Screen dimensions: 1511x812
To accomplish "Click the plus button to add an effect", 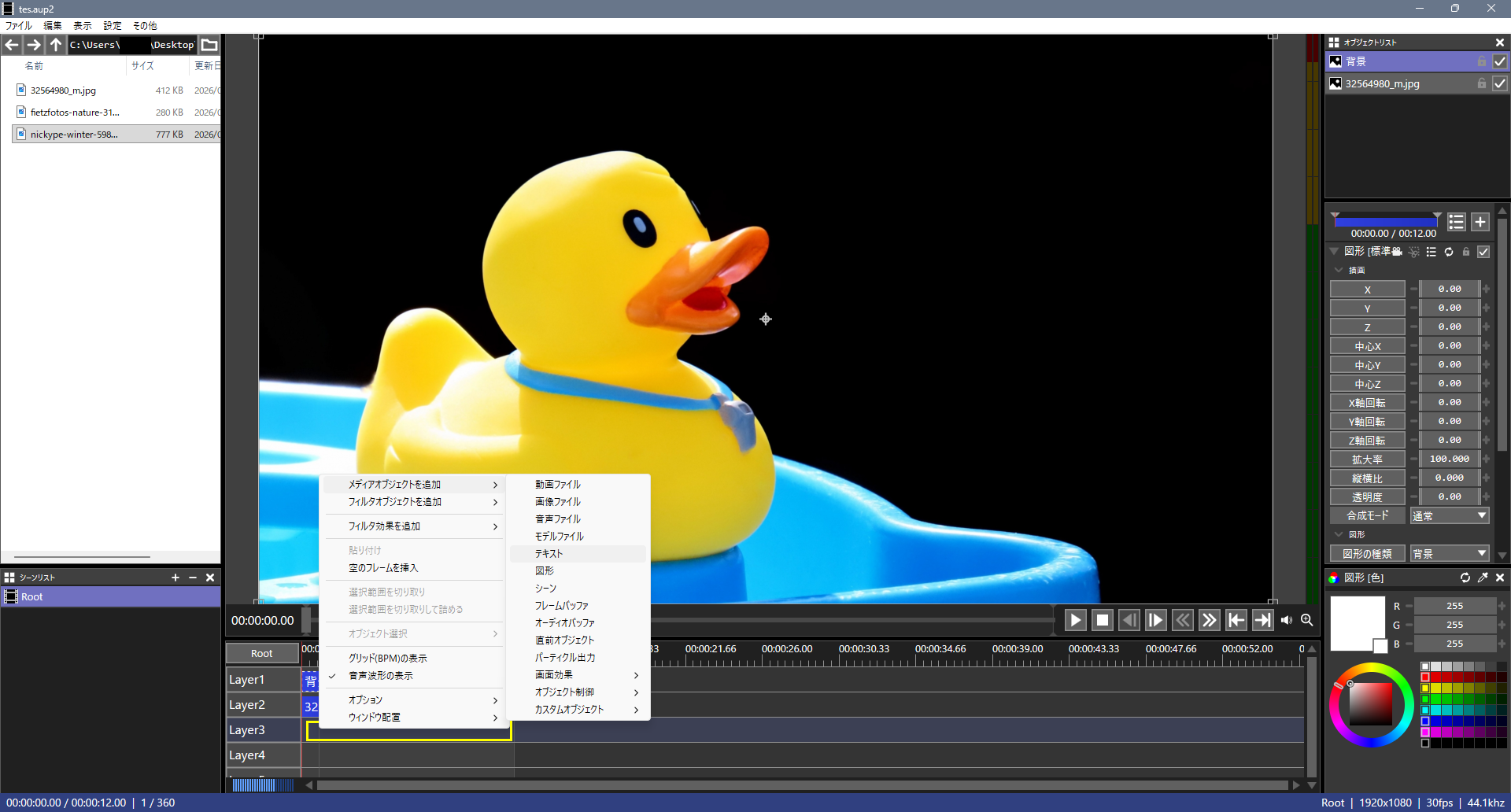I will pos(1480,222).
